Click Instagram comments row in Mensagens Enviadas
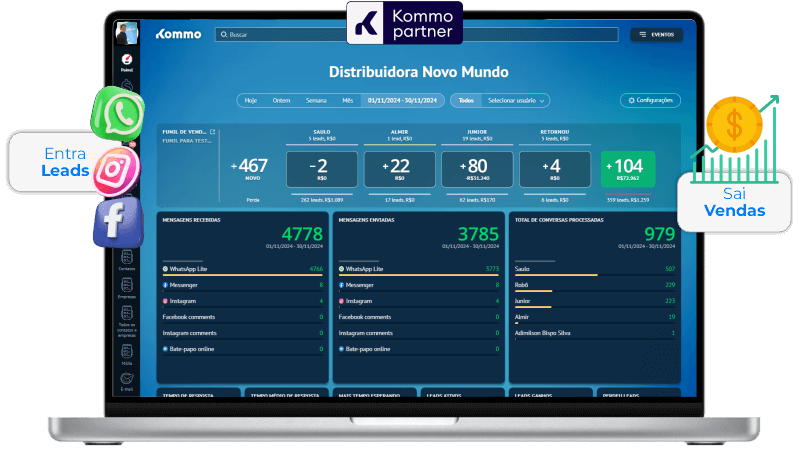The image size is (800, 458). click(x=419, y=333)
